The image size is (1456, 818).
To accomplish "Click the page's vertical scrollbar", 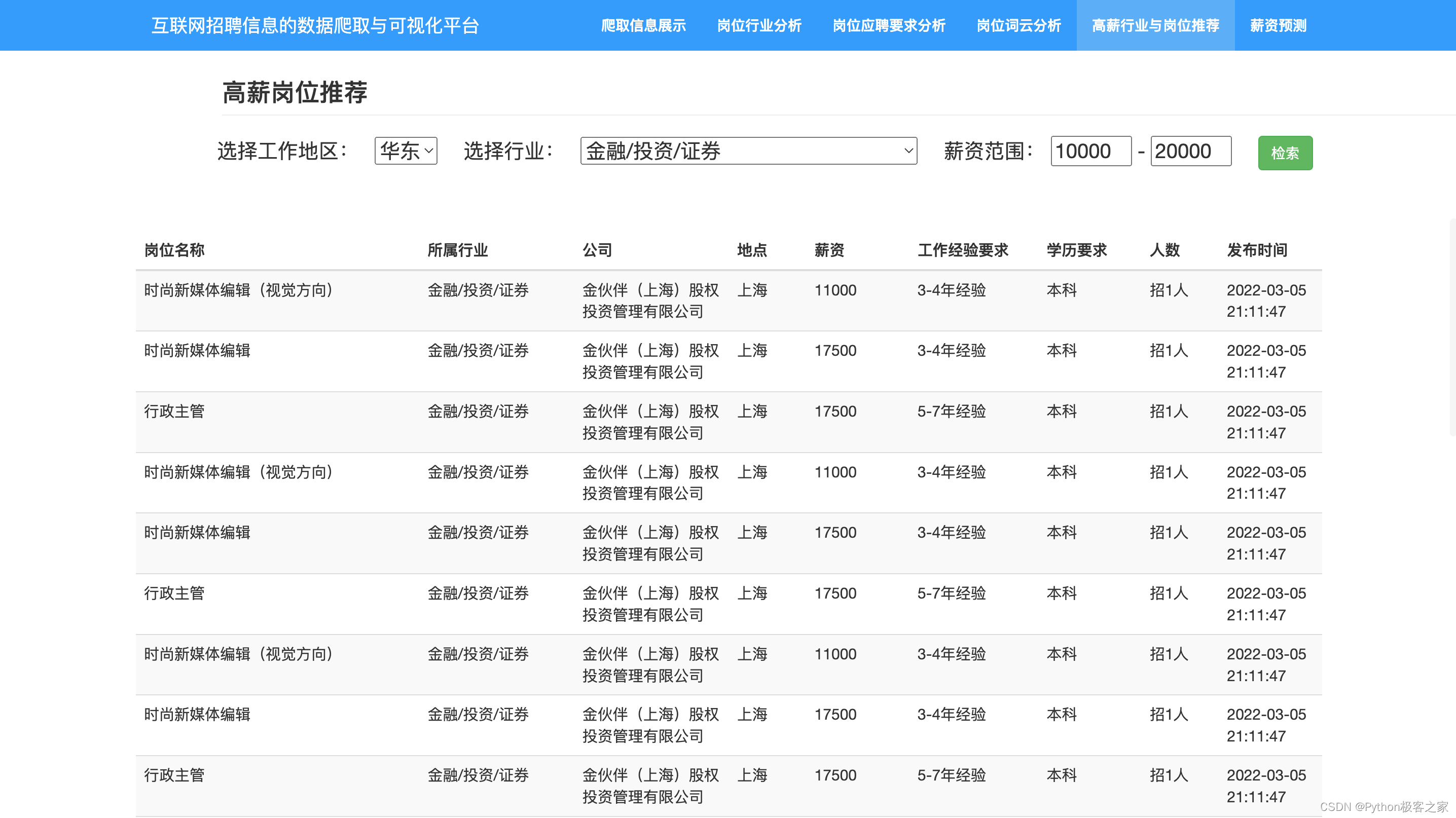I will pos(1452,327).
